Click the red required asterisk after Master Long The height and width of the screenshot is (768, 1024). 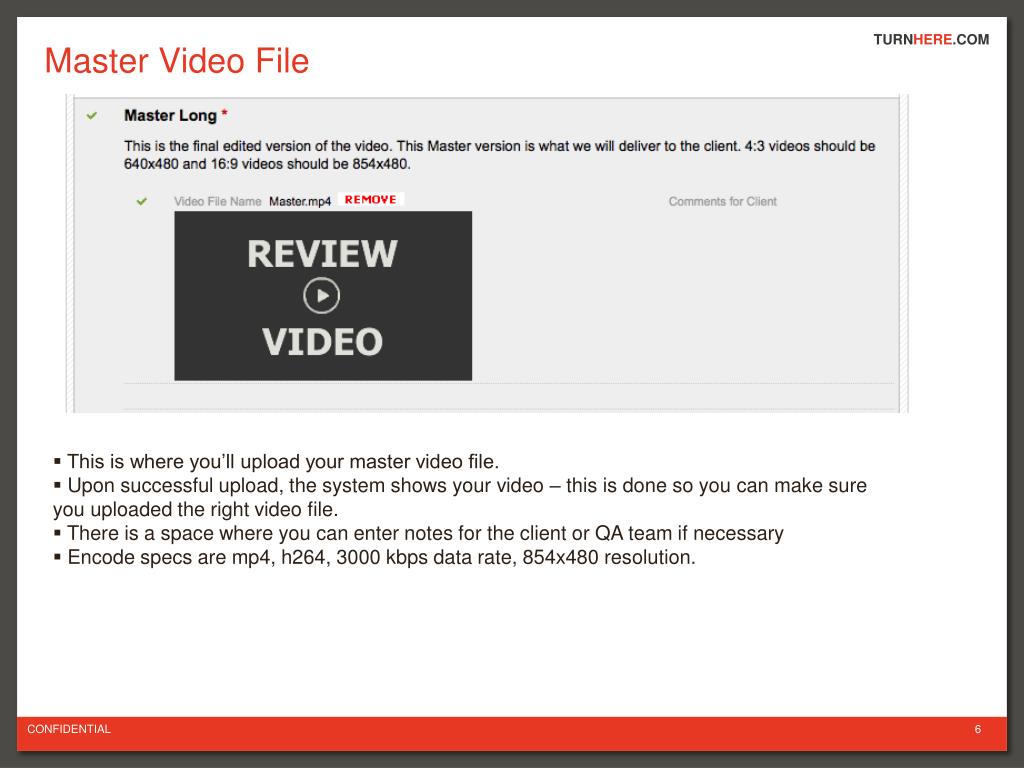pos(224,113)
